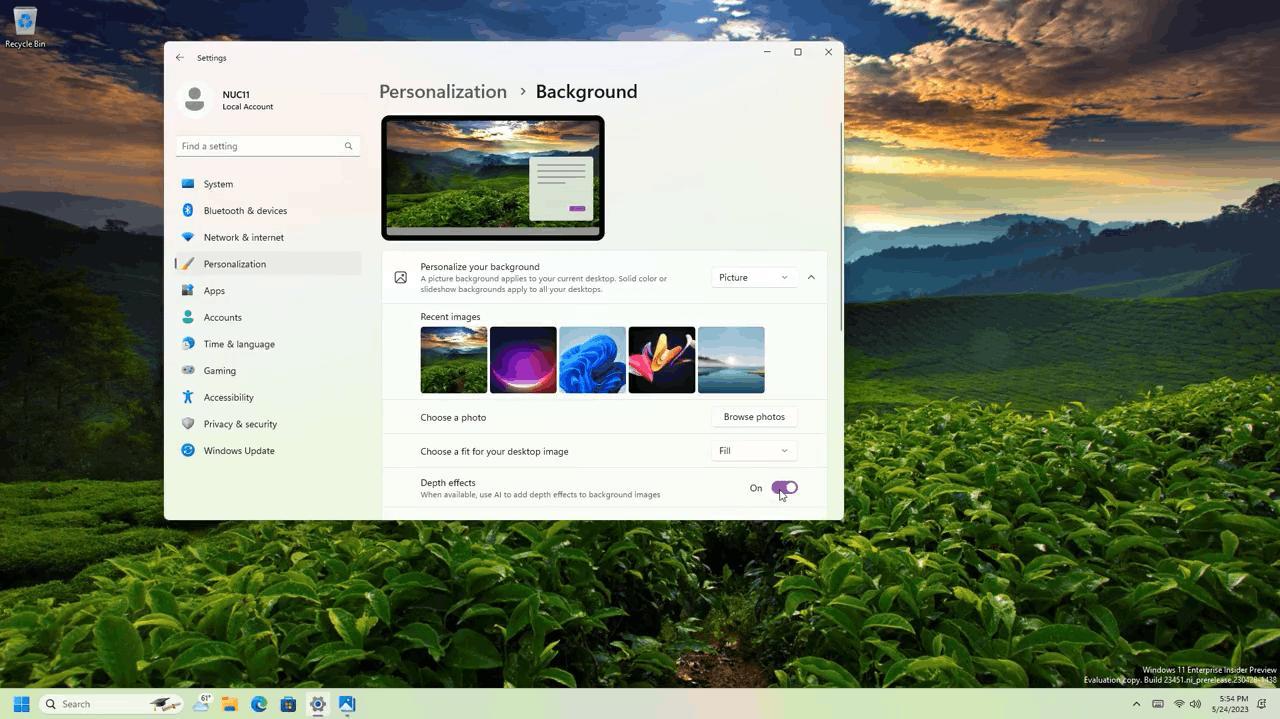Open the Gaming settings category

219,371
